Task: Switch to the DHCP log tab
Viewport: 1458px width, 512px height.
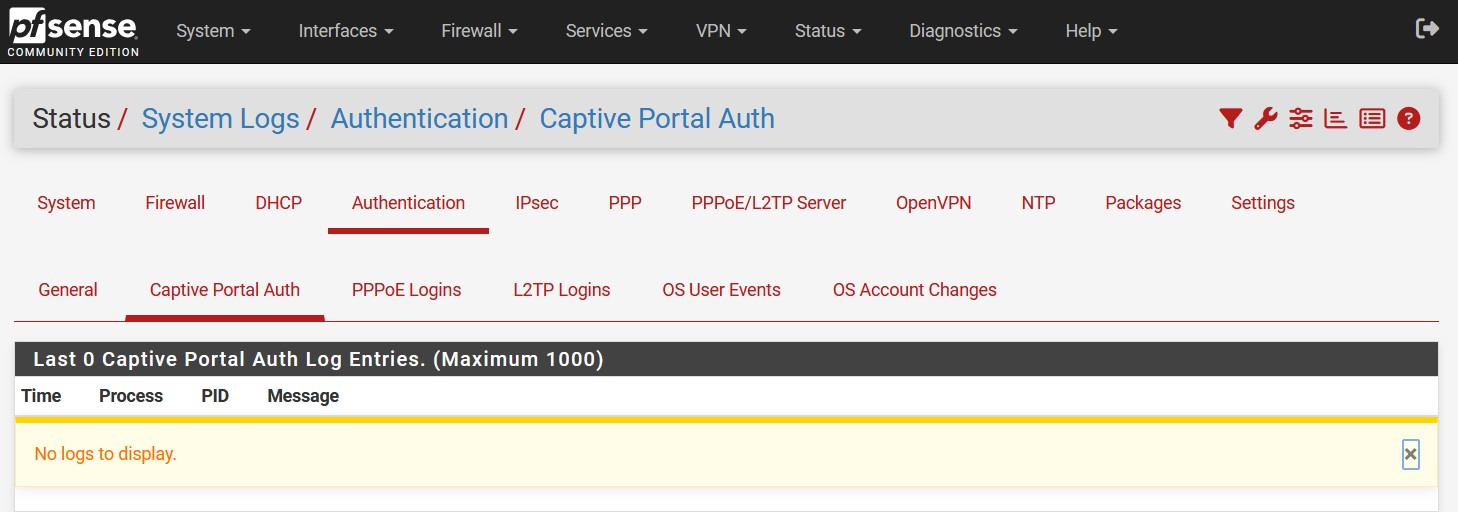Action: coord(278,203)
